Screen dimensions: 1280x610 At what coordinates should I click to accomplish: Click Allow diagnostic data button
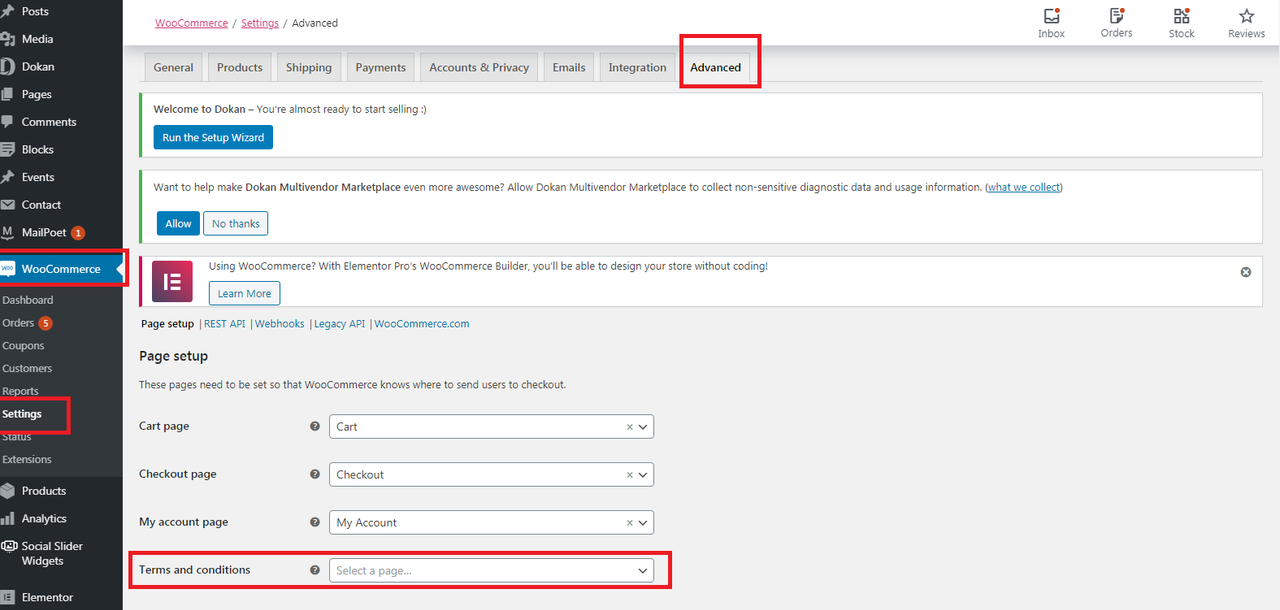[x=178, y=223]
